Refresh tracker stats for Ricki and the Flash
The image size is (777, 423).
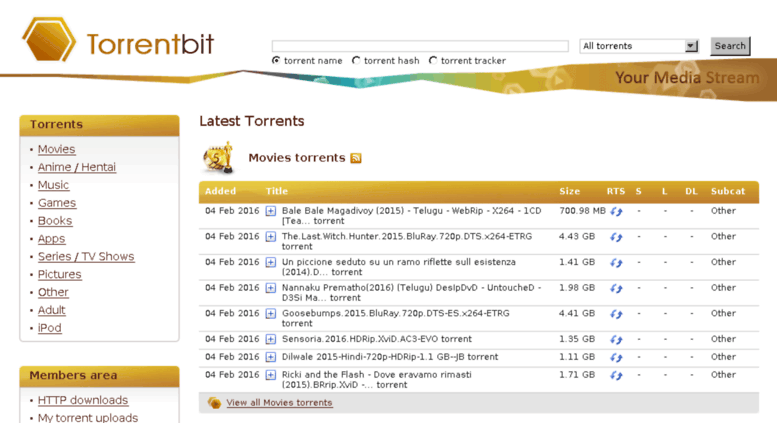click(x=616, y=375)
